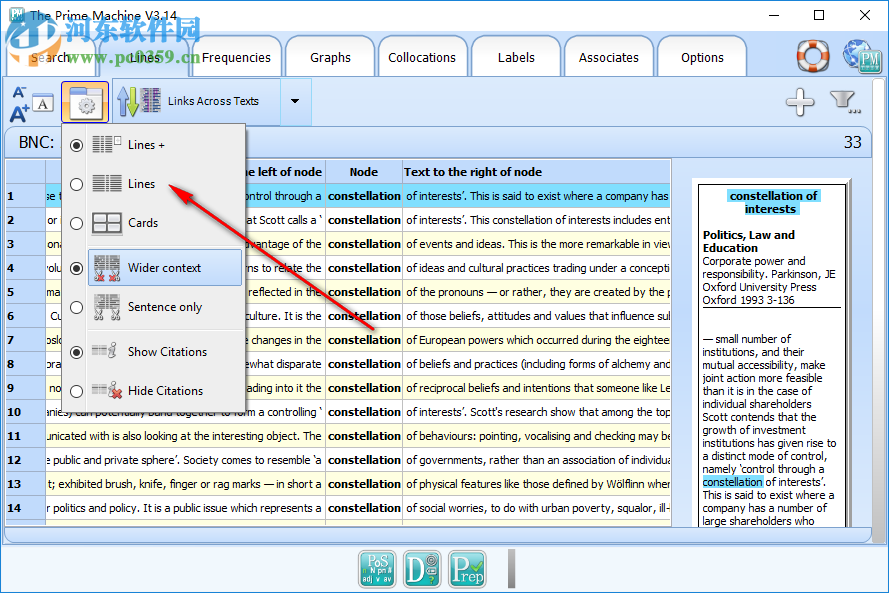Click constellation node in row 9
This screenshot has height=593, width=889.
[x=364, y=388]
